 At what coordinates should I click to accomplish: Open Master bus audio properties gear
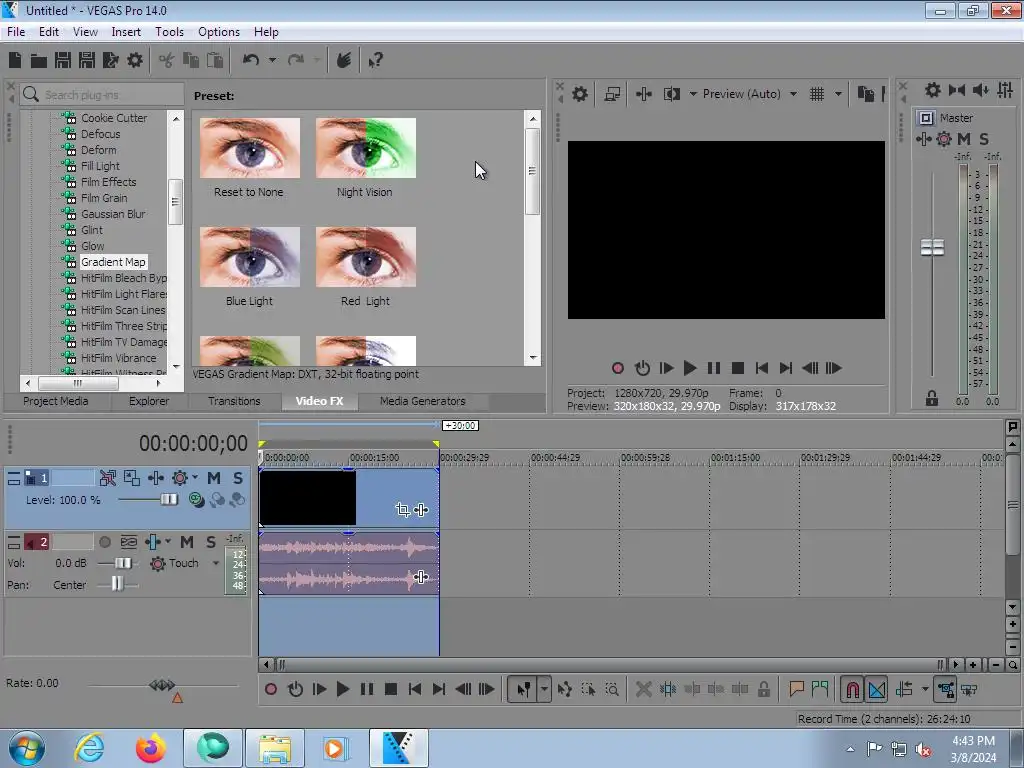(933, 90)
